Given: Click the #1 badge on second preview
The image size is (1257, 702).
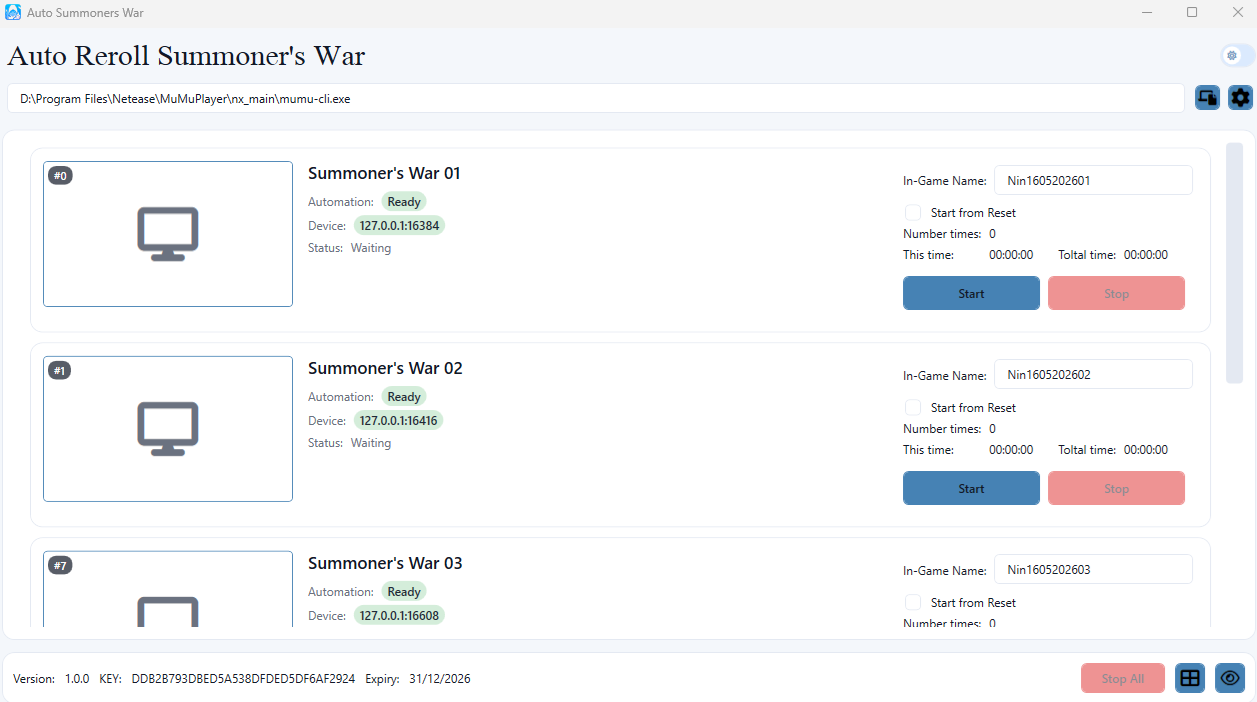Looking at the screenshot, I should click(60, 371).
